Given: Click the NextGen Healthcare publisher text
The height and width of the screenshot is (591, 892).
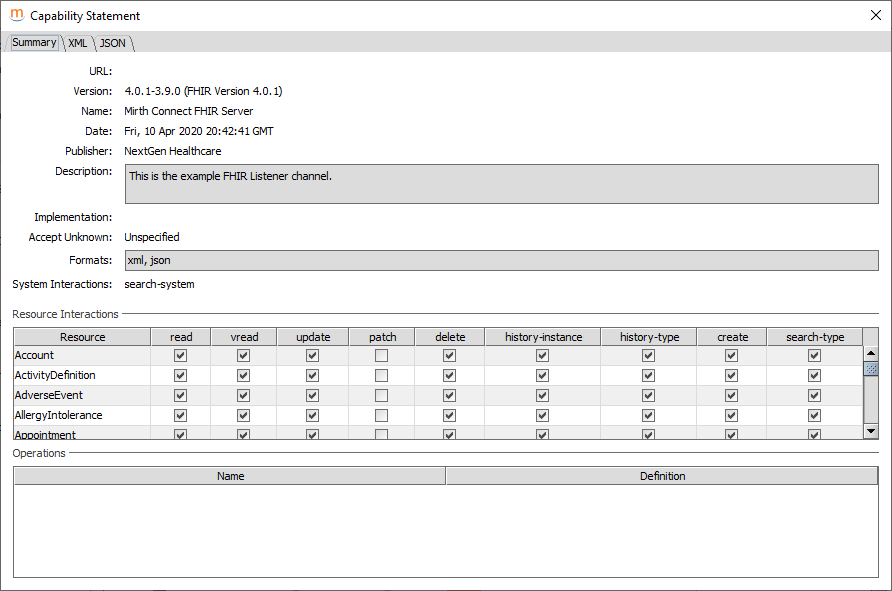Looking at the screenshot, I should pyautogui.click(x=173, y=151).
